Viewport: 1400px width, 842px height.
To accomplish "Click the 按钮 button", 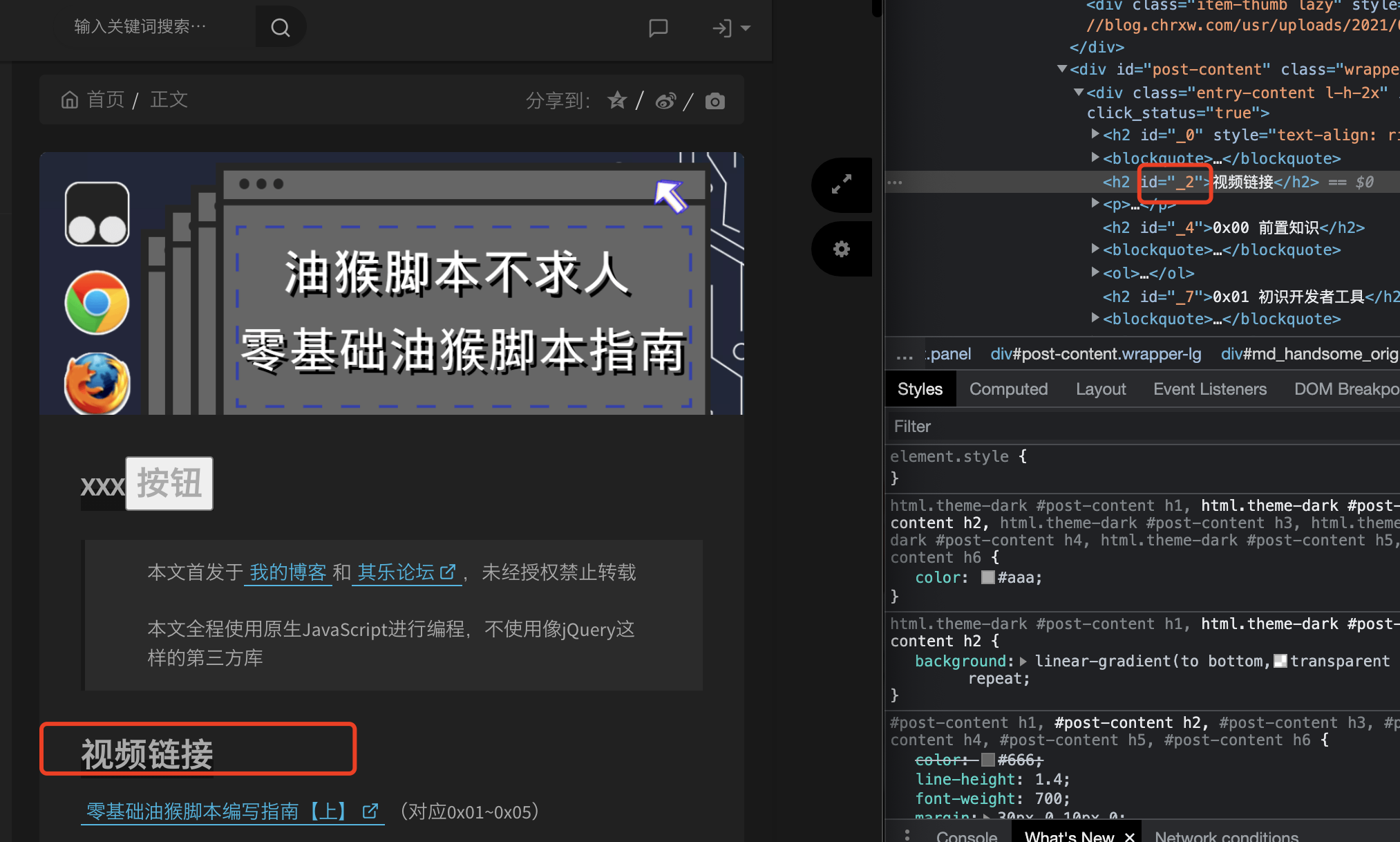I will point(169,483).
